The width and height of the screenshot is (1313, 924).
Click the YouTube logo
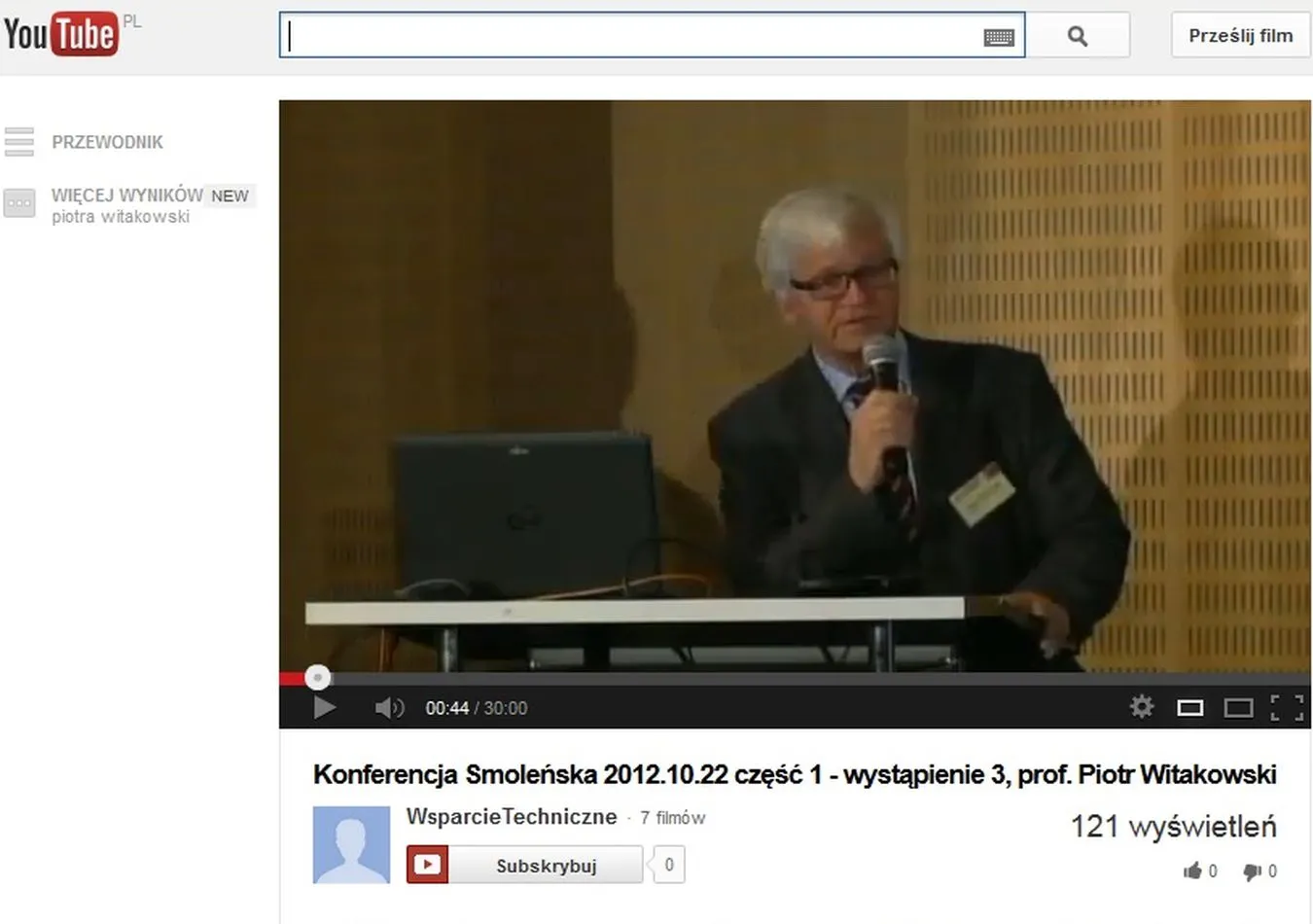60,34
